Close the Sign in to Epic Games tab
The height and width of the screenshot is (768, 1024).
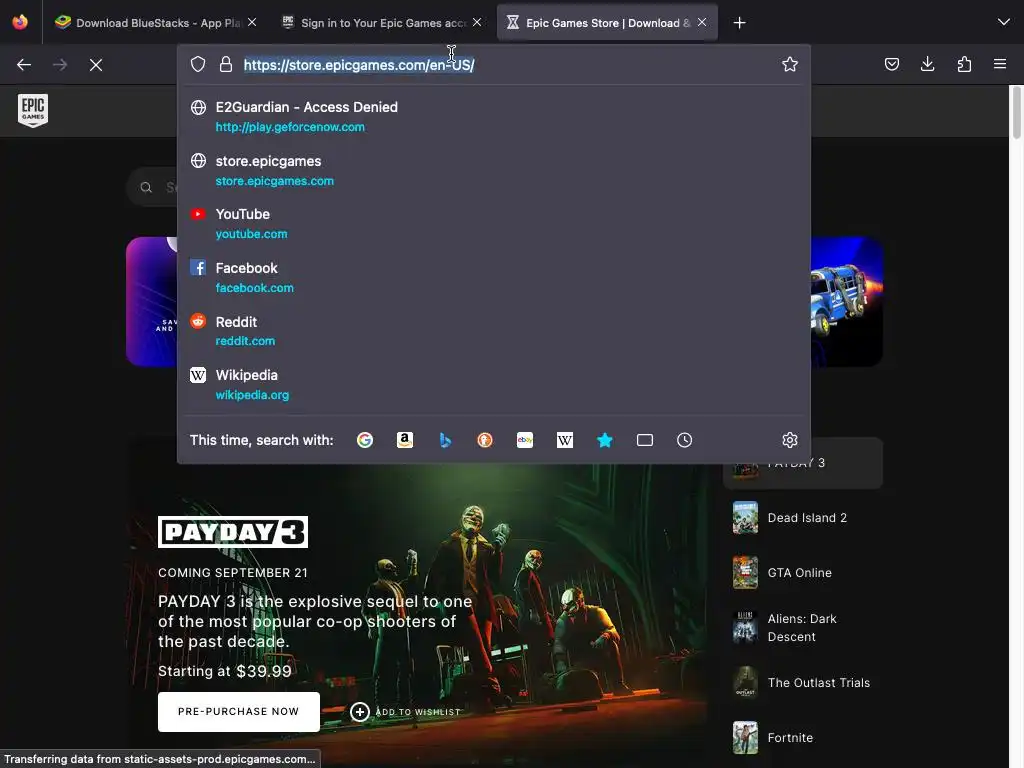click(x=477, y=22)
